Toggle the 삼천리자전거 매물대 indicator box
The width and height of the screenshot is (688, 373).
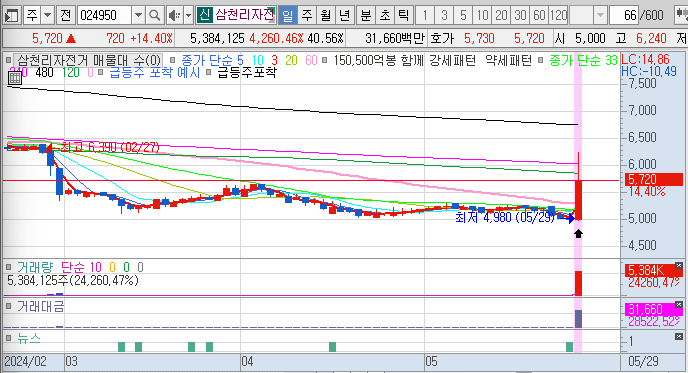8,60
